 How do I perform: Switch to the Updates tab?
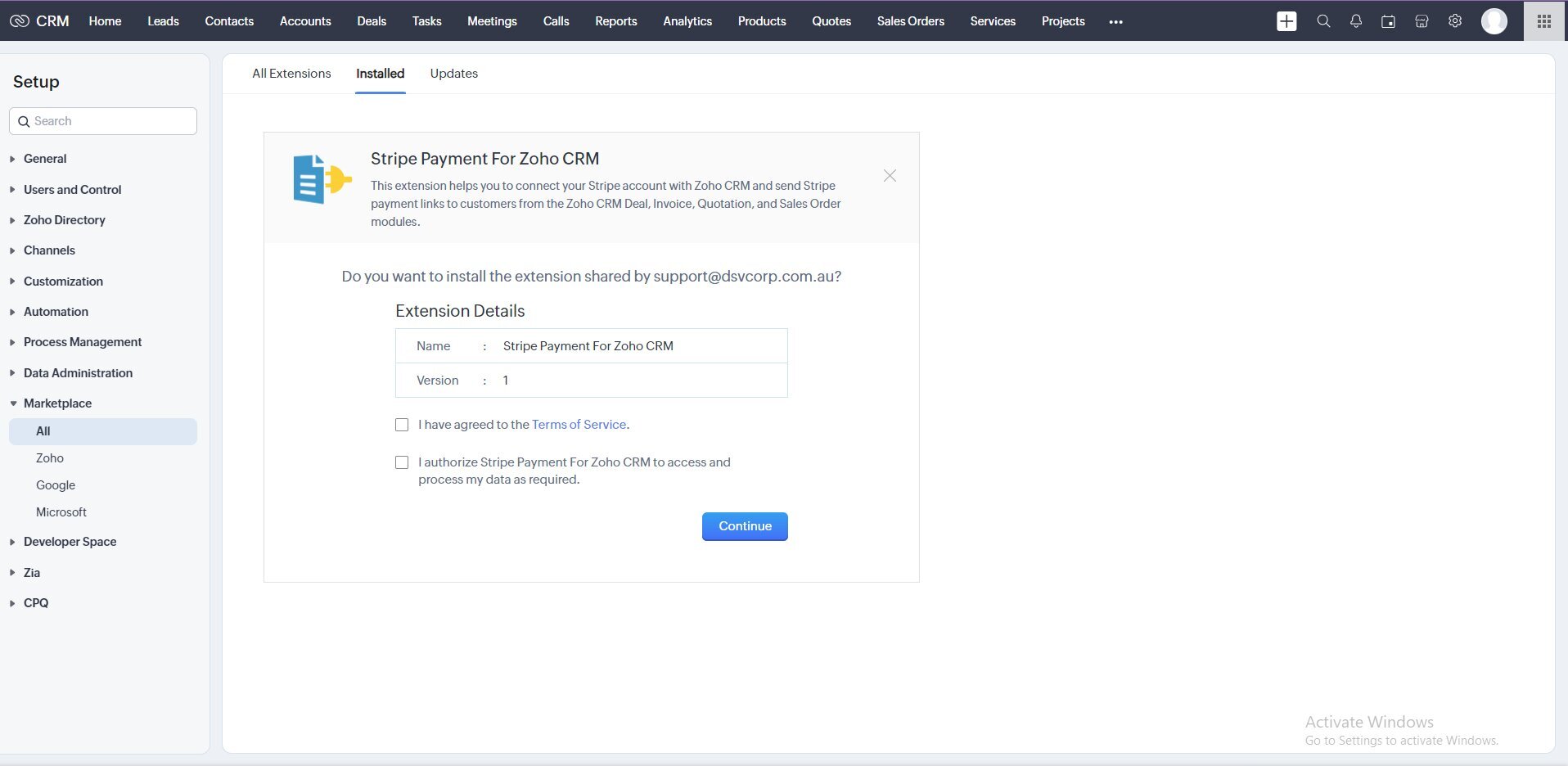[454, 74]
